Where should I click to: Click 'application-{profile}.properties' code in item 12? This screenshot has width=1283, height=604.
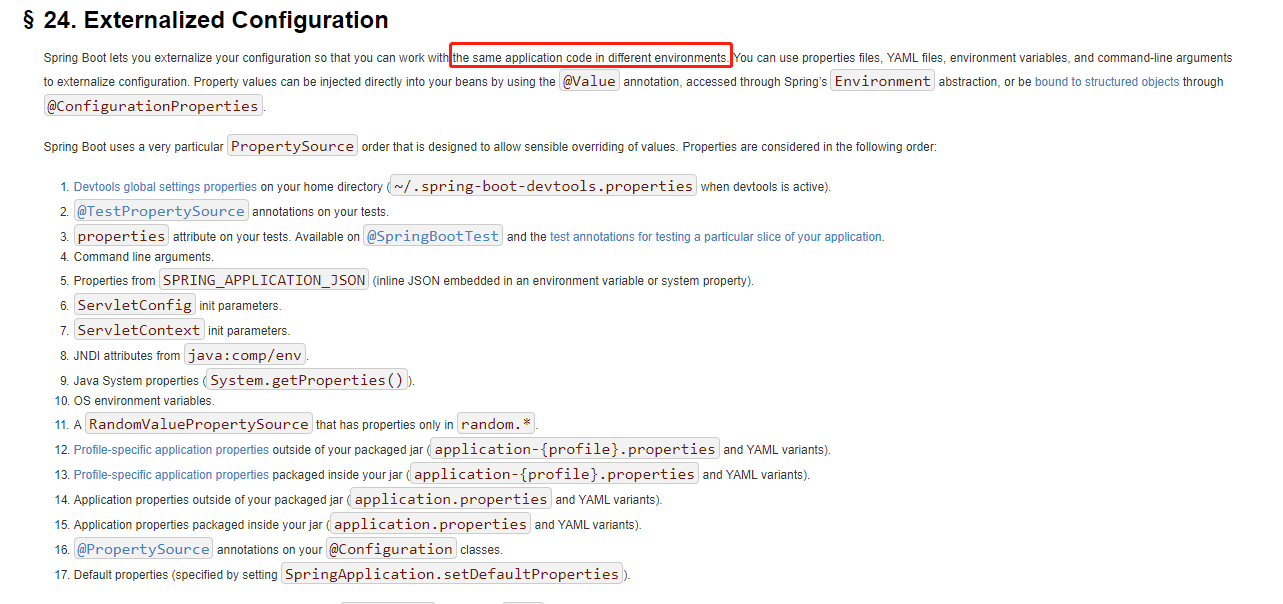(x=575, y=449)
